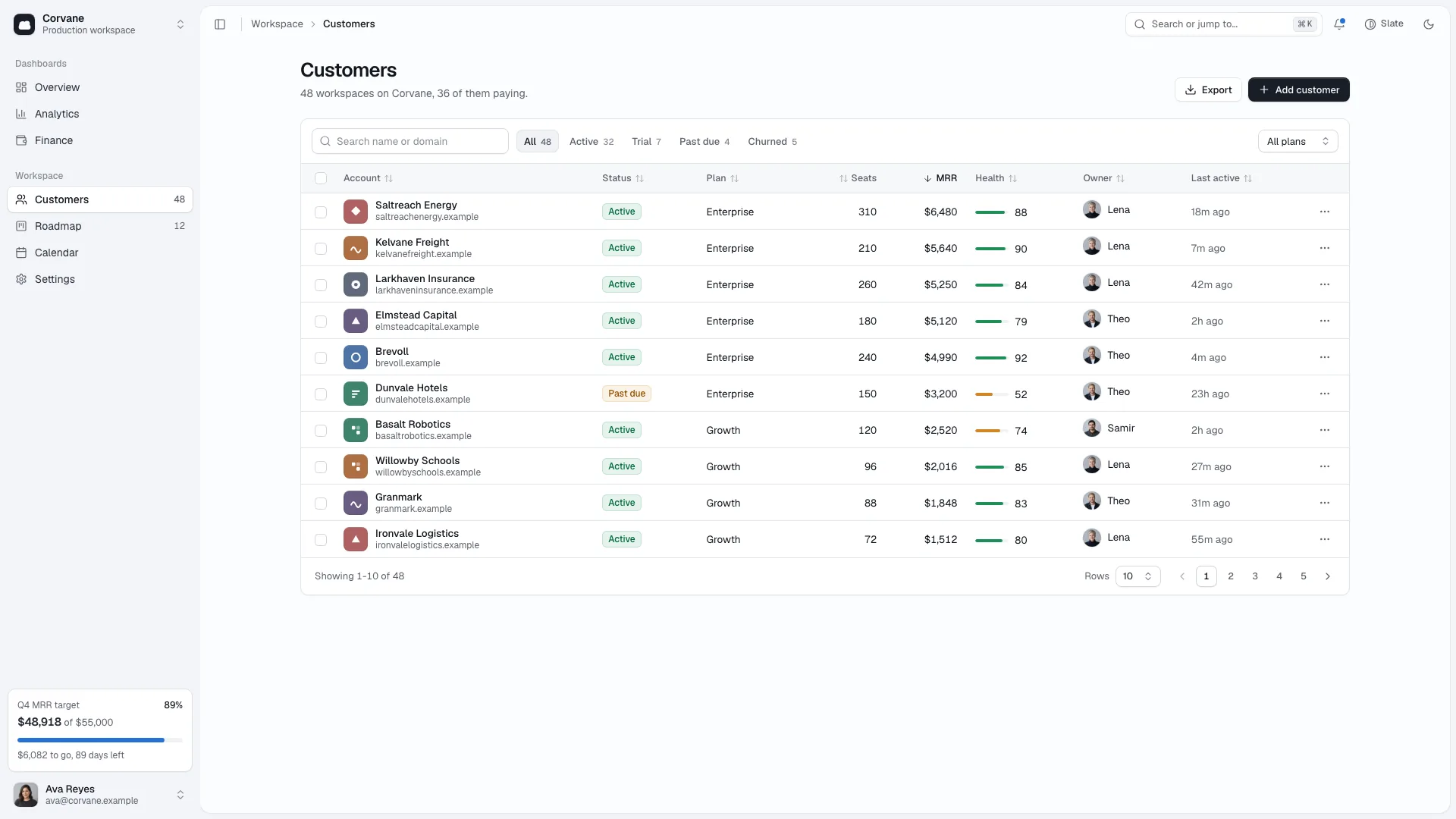This screenshot has height=819, width=1456.
Task: Open Settings in the sidebar
Action: pos(100,279)
